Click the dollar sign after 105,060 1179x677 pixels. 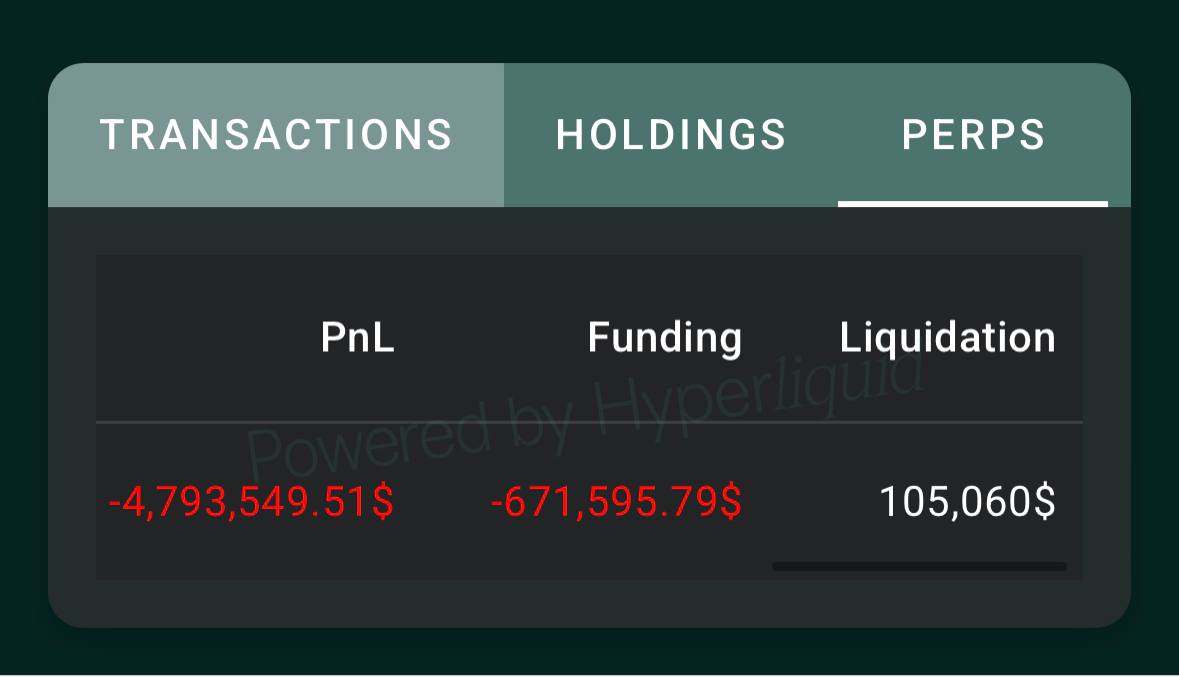tap(1044, 502)
